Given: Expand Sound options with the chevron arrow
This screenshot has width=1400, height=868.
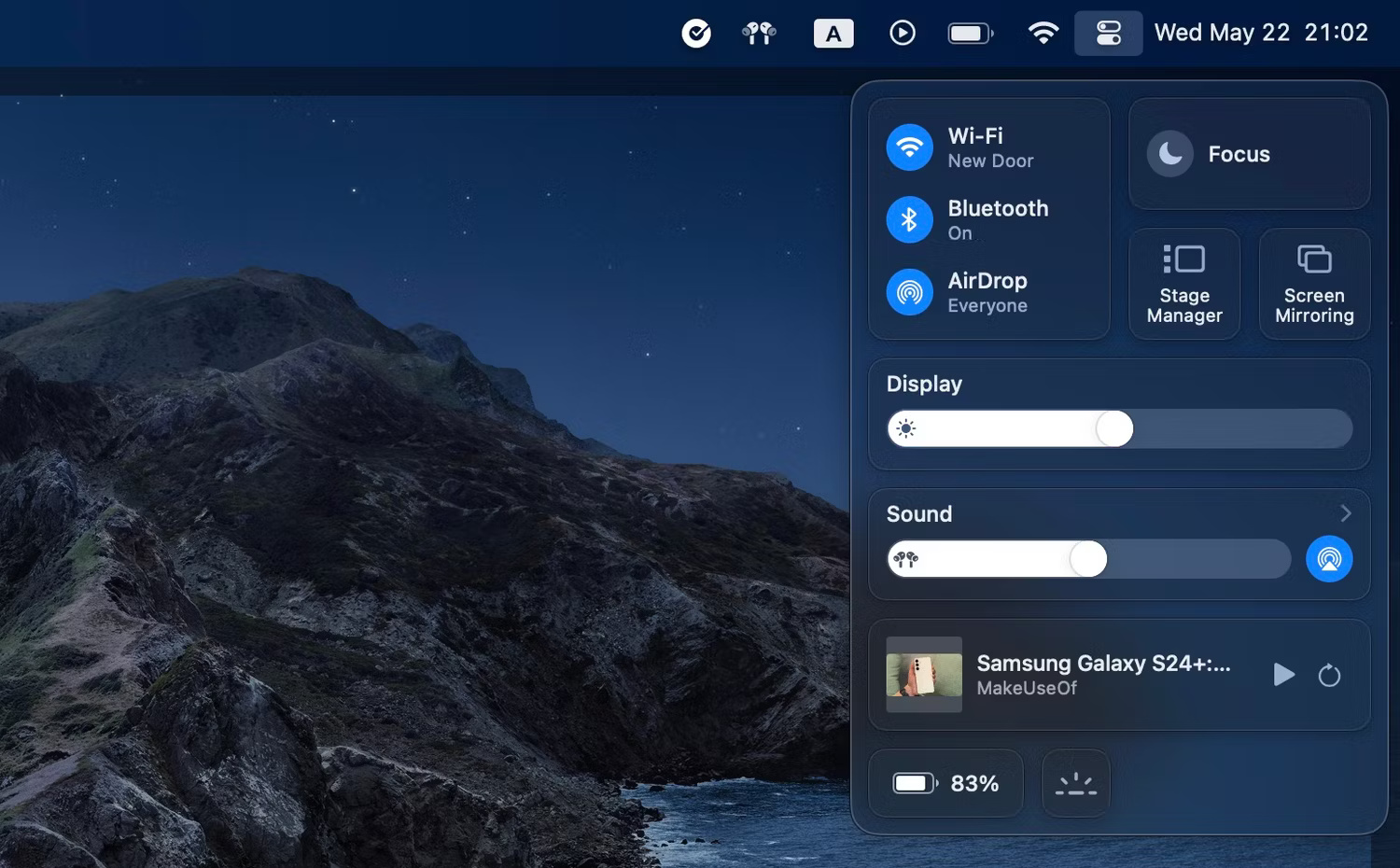Looking at the screenshot, I should click(1345, 513).
